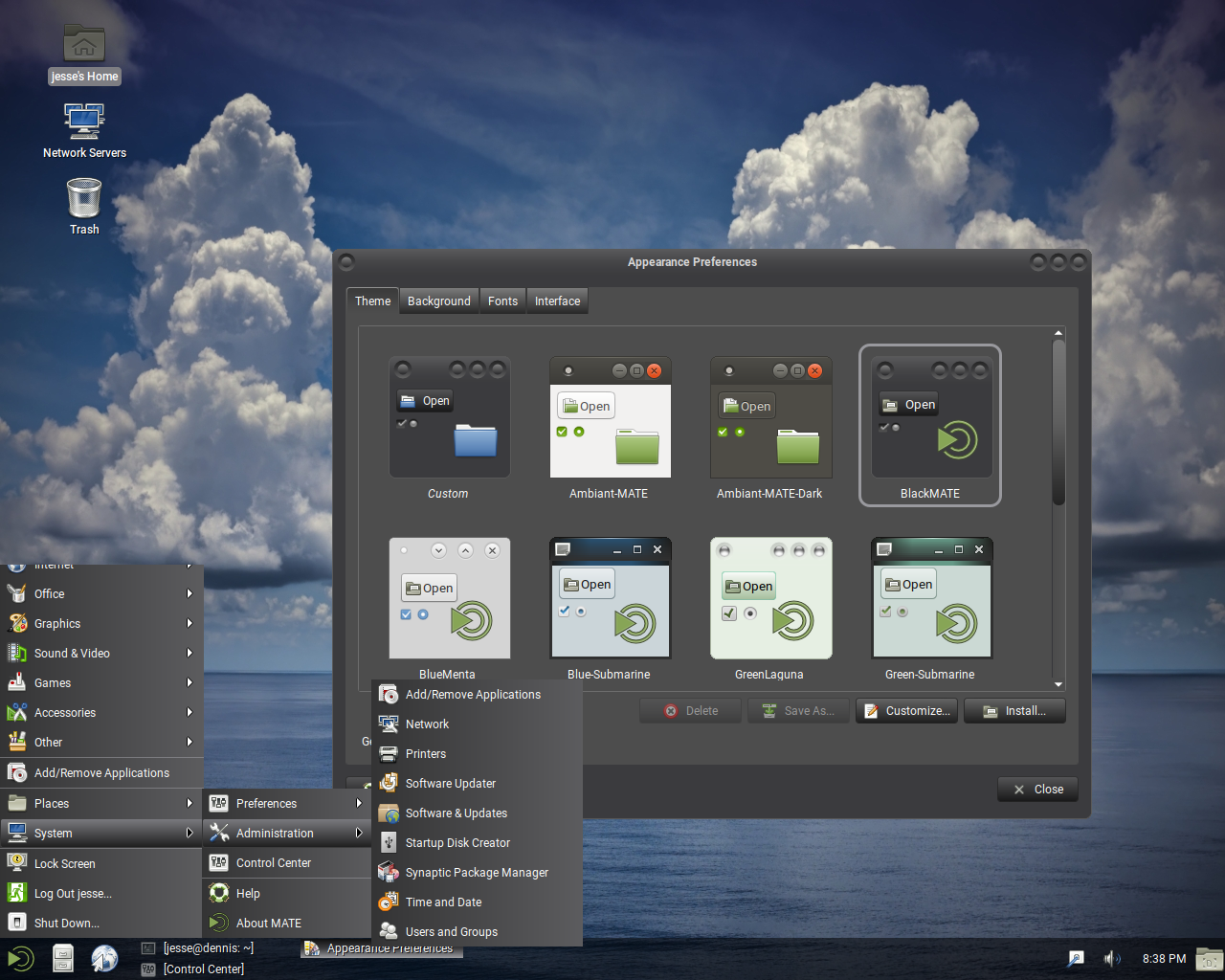
Task: Switch to the Interface tab
Action: (557, 301)
